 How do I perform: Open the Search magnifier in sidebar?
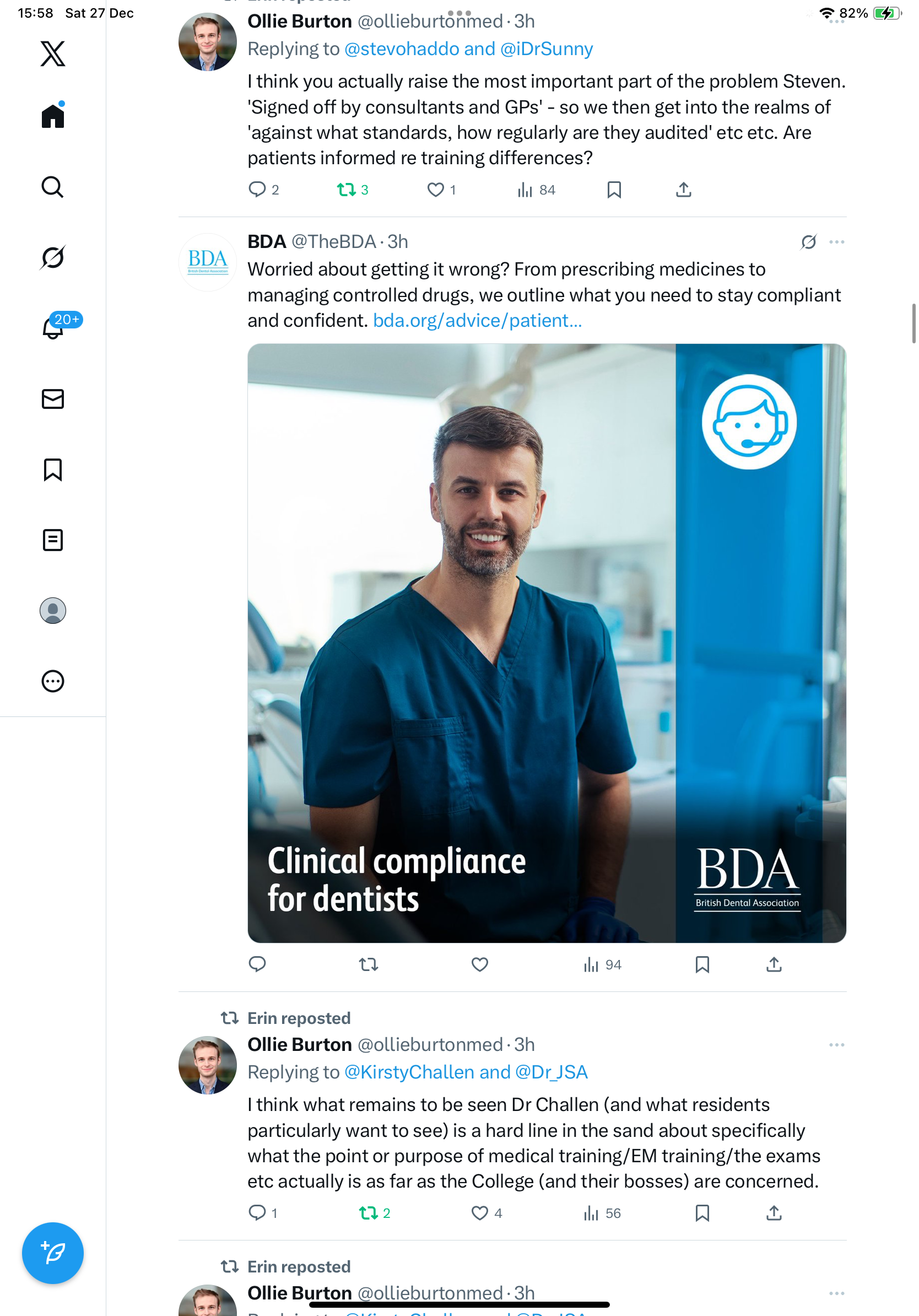53,187
